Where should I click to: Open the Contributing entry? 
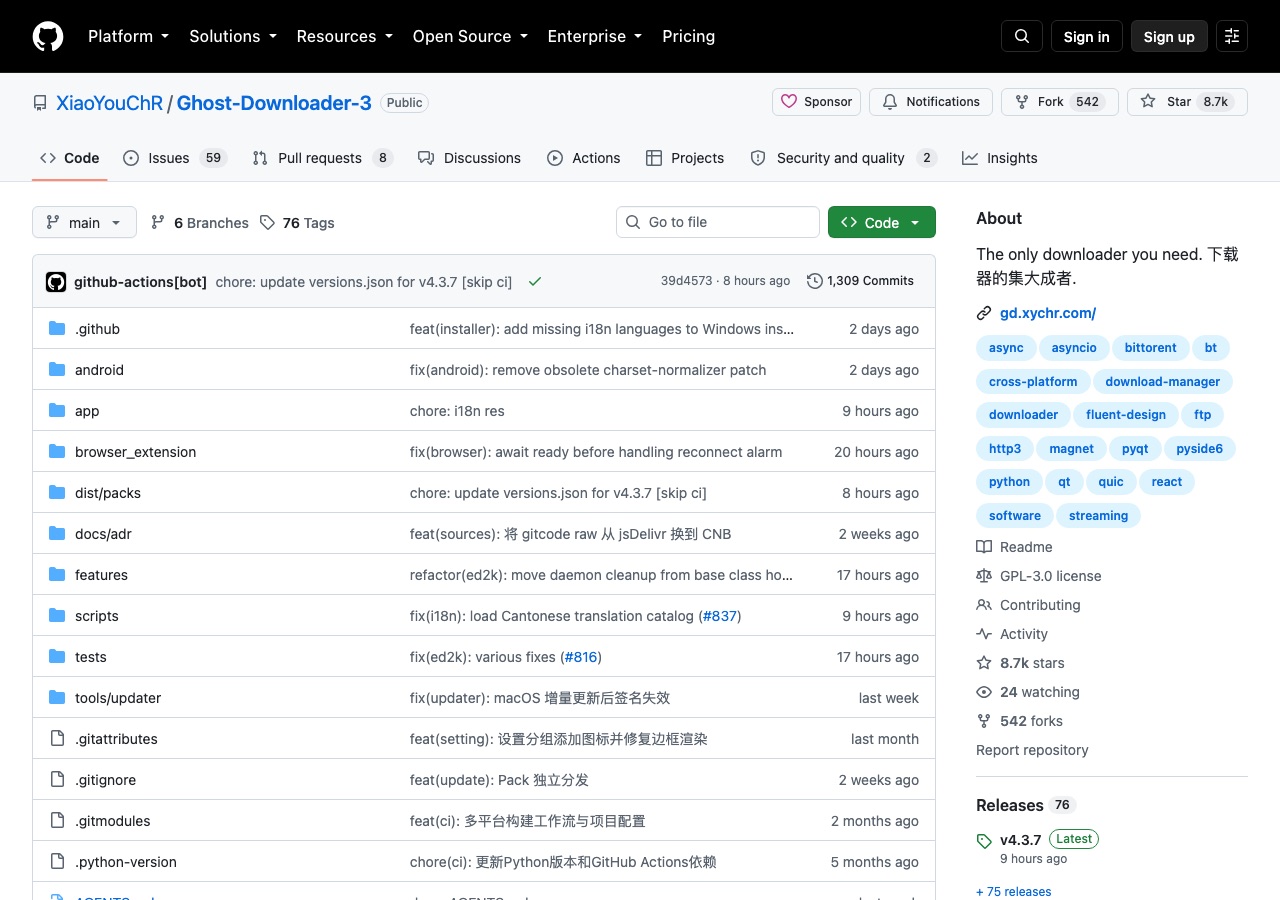1028,605
